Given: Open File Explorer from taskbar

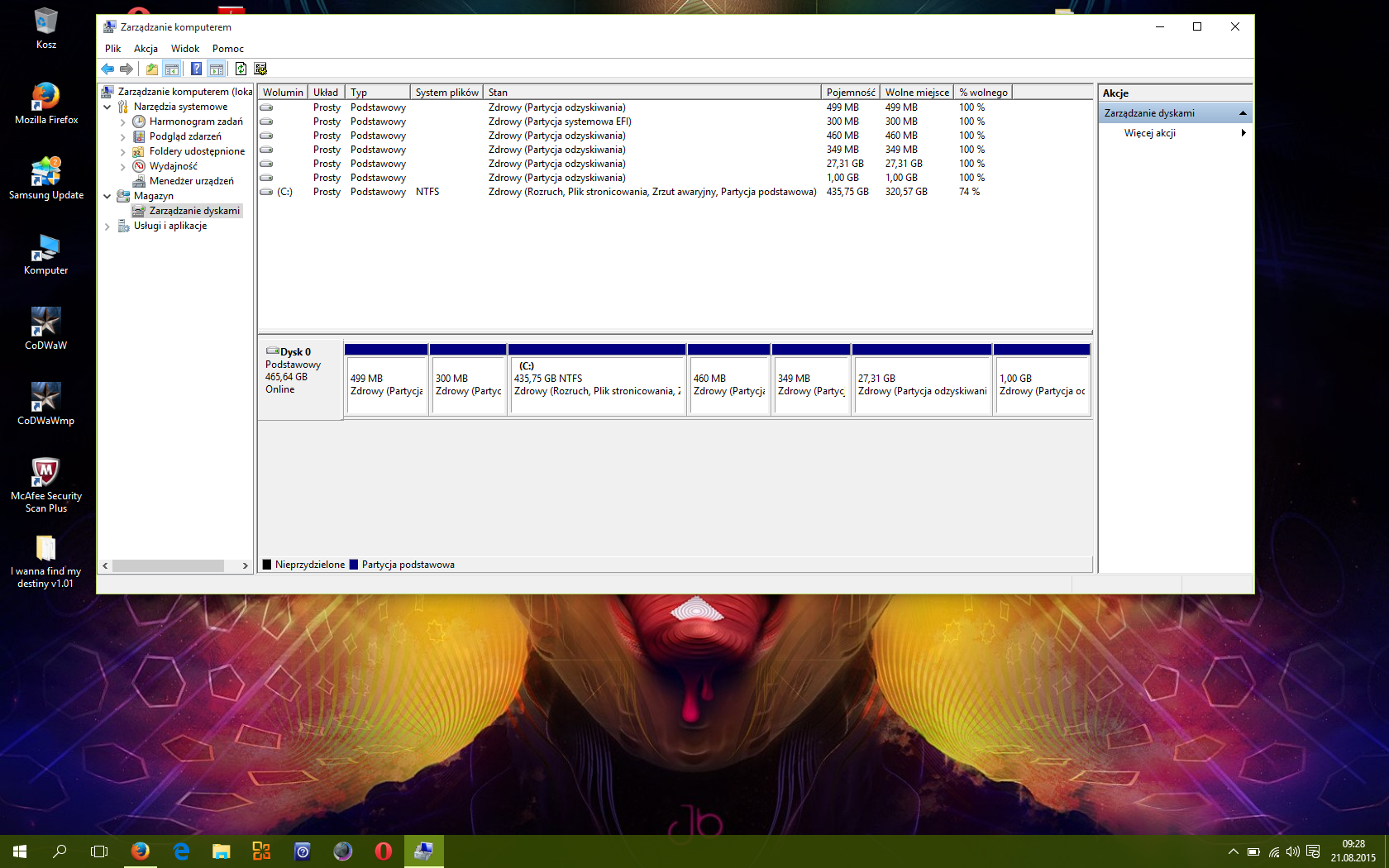Looking at the screenshot, I should pos(222,851).
